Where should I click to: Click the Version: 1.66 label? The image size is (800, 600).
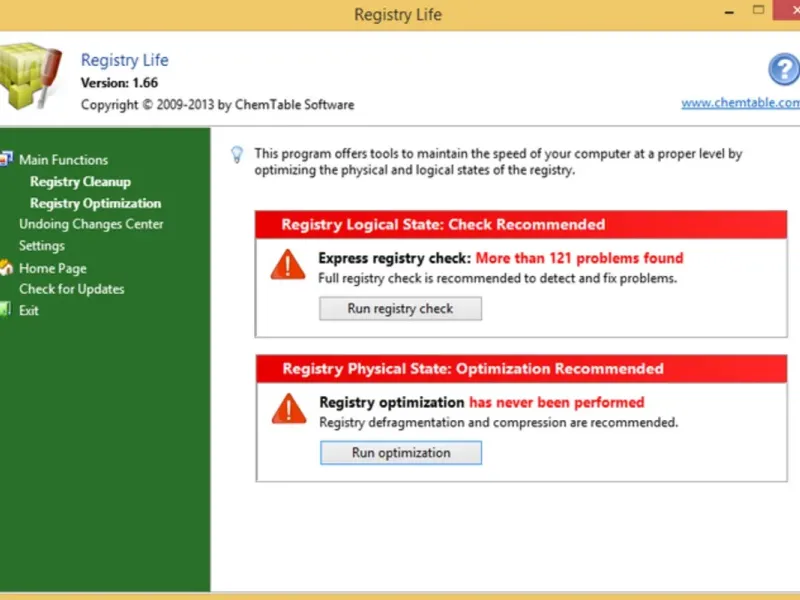[x=119, y=83]
